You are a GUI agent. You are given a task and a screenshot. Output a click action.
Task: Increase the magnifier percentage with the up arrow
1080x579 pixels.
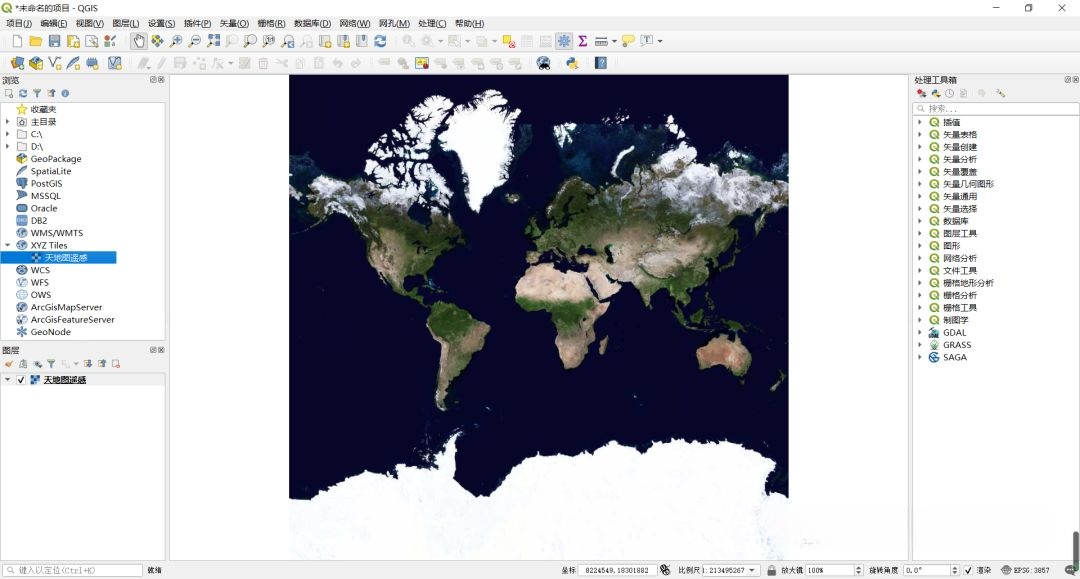pyautogui.click(x=858, y=567)
